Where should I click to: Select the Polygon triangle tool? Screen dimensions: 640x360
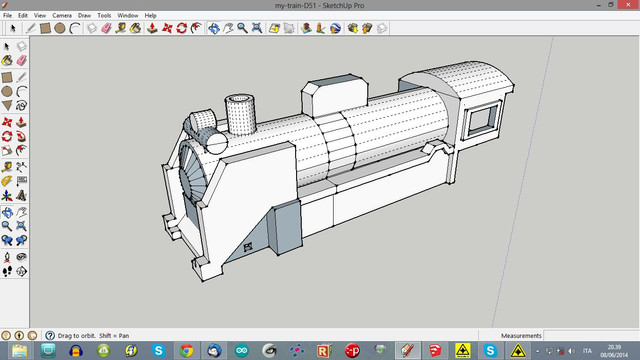[x=7, y=106]
